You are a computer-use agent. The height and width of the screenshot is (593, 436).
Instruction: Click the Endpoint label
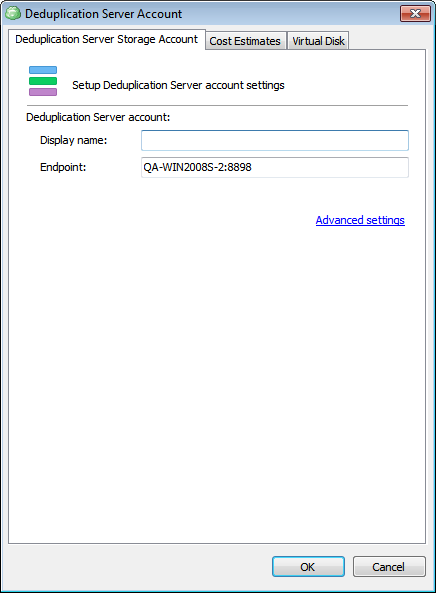click(x=63, y=167)
